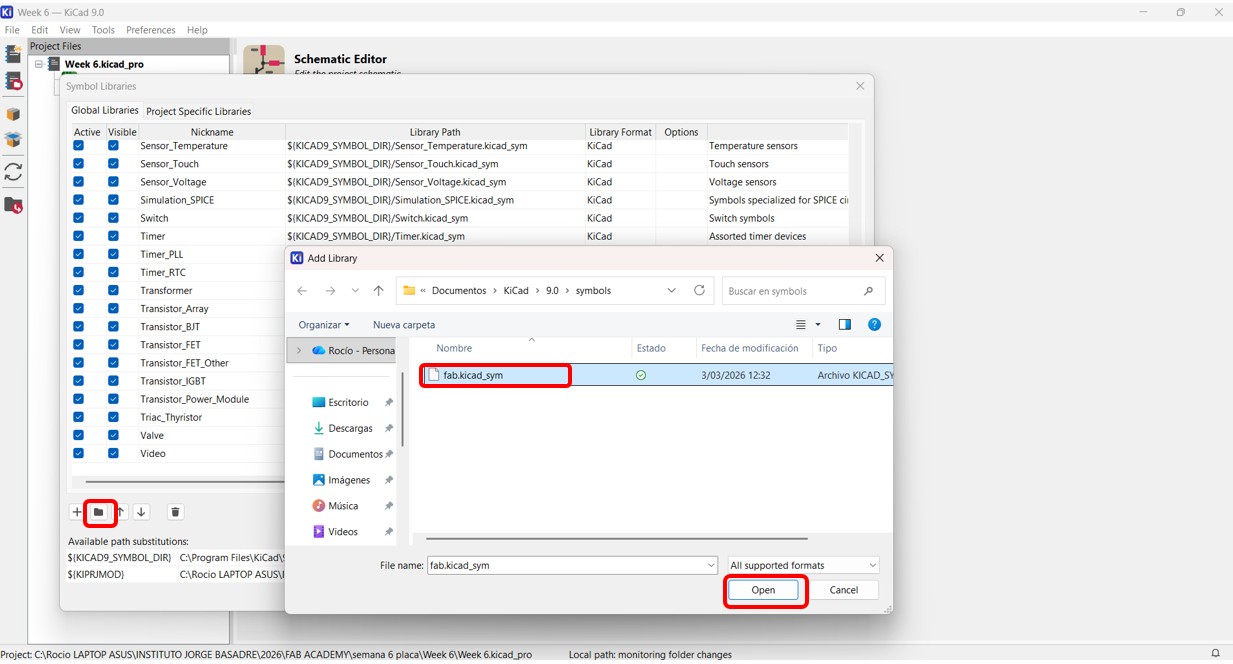Image resolution: width=1233 pixels, height=664 pixels.
Task: Click Cancel in Add Library dialog
Action: (x=844, y=590)
